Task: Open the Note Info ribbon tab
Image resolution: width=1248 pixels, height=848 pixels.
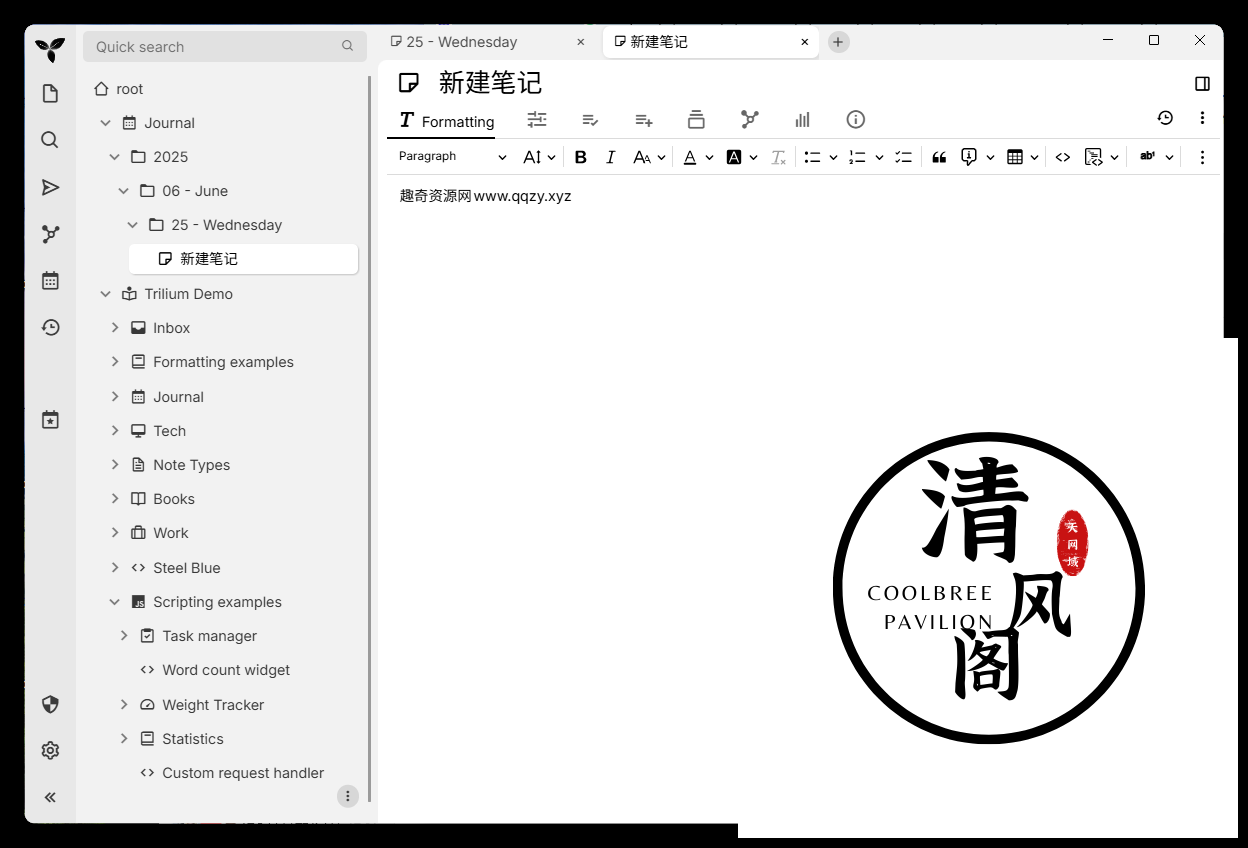Action: 856,119
